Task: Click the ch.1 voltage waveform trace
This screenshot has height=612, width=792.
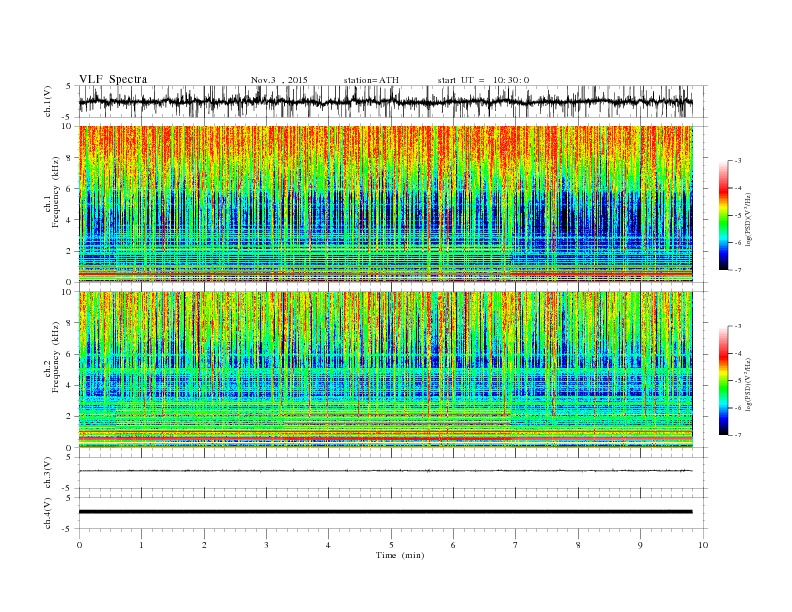Action: 385,102
